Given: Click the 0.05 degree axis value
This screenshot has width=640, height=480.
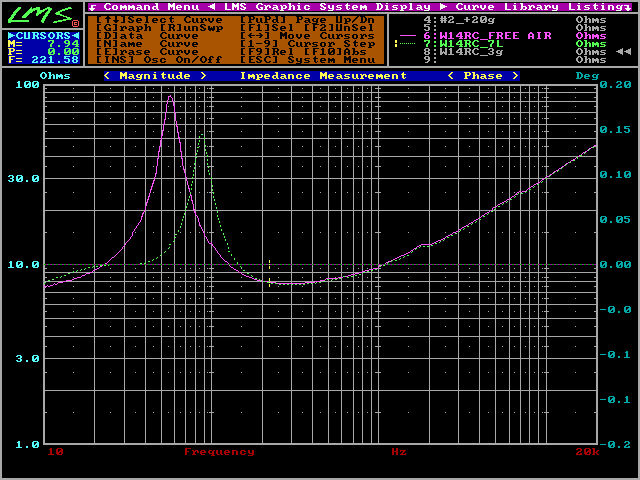Looking at the screenshot, I should [616, 220].
